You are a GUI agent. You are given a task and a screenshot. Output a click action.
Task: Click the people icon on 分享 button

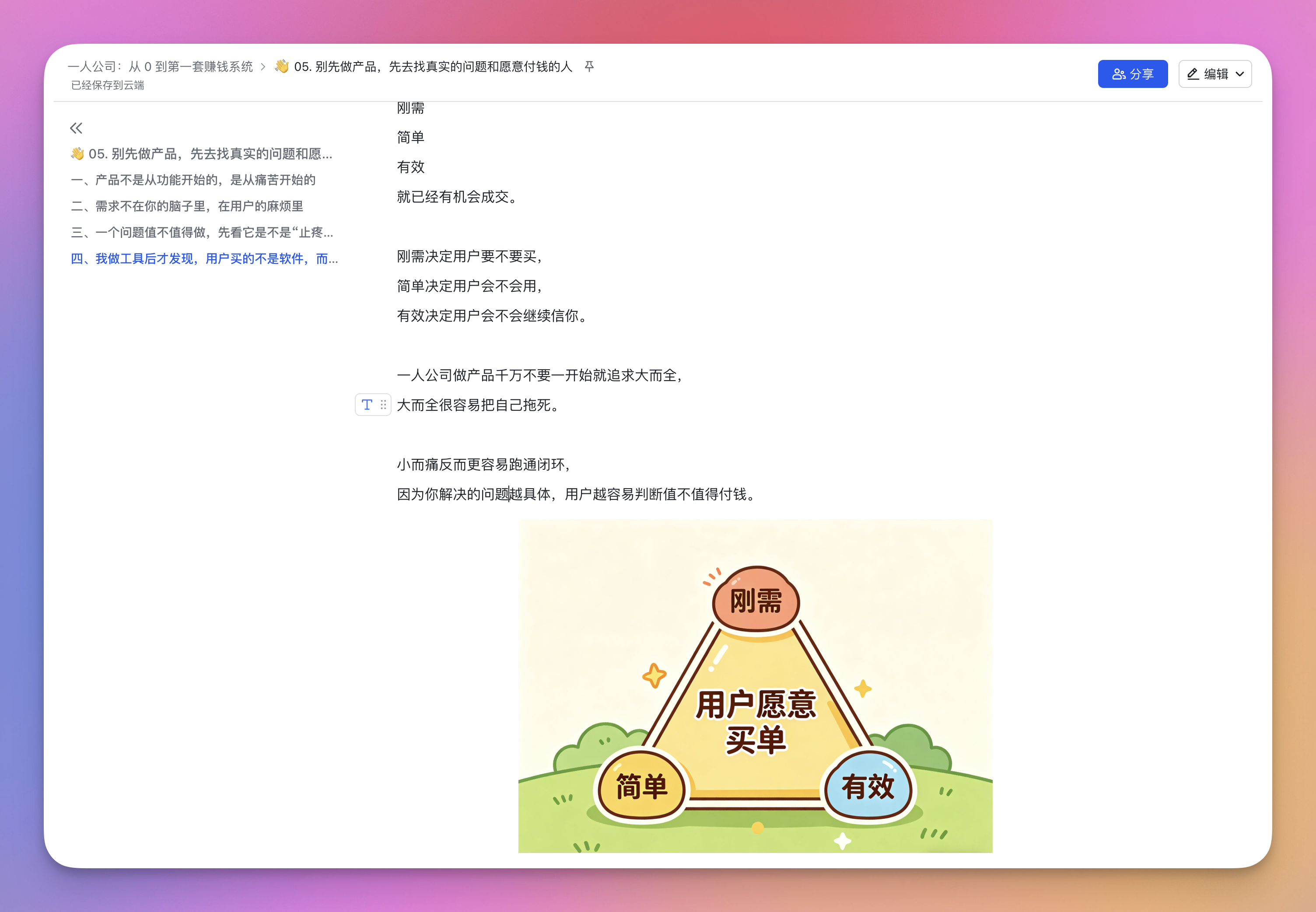[1118, 74]
